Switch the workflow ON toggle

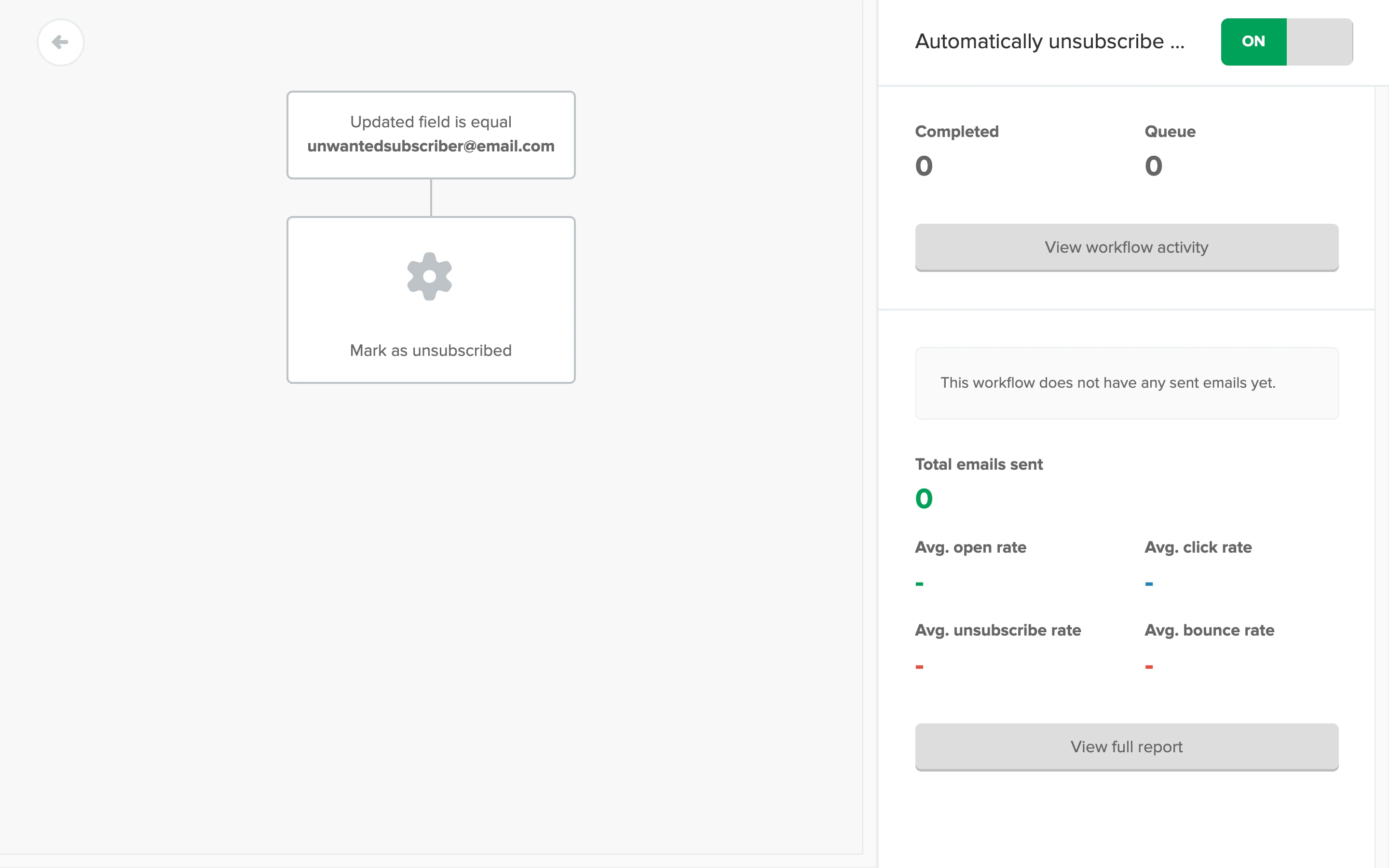pyautogui.click(x=1253, y=41)
